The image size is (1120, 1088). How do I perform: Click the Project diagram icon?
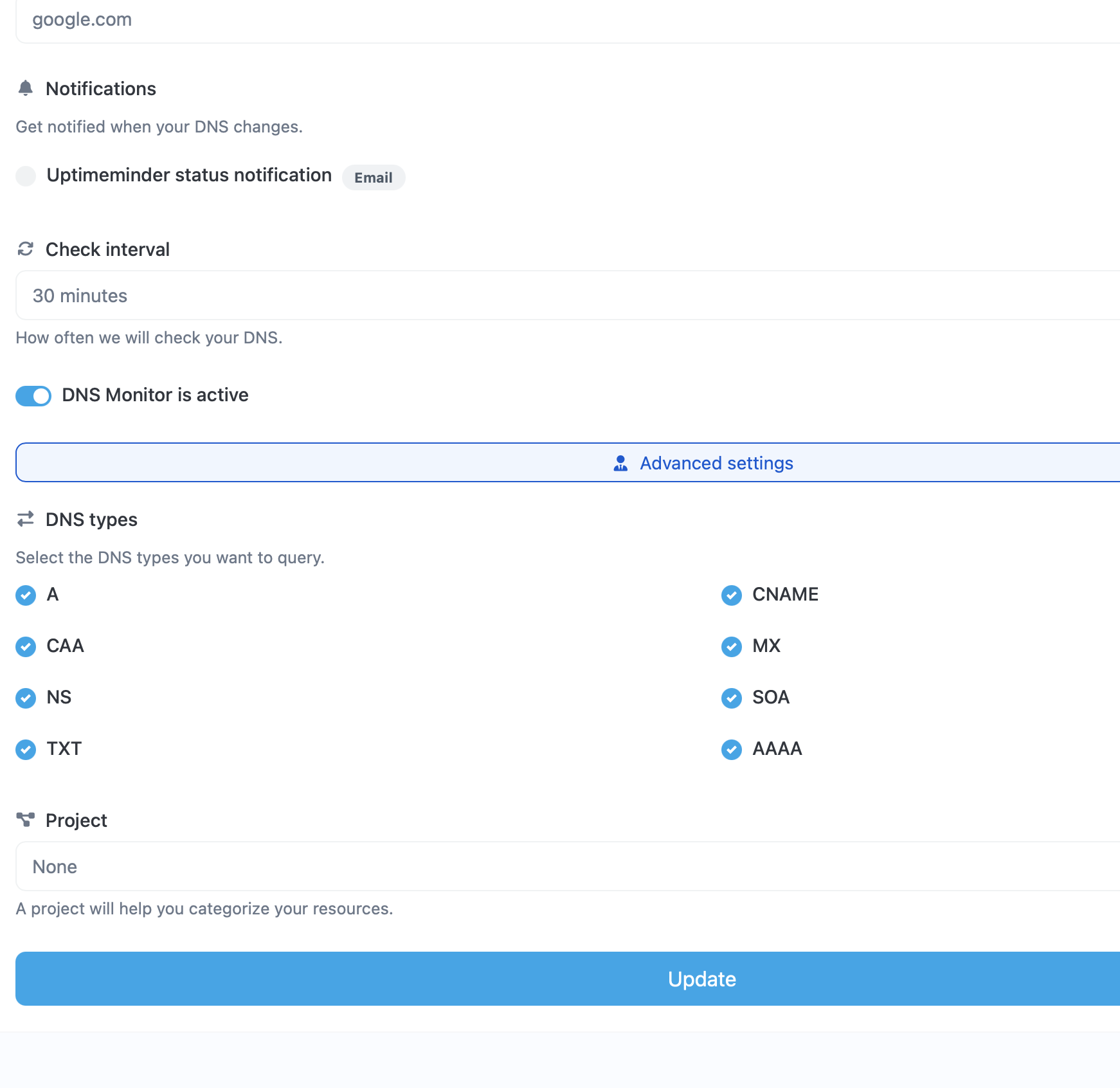click(x=26, y=819)
